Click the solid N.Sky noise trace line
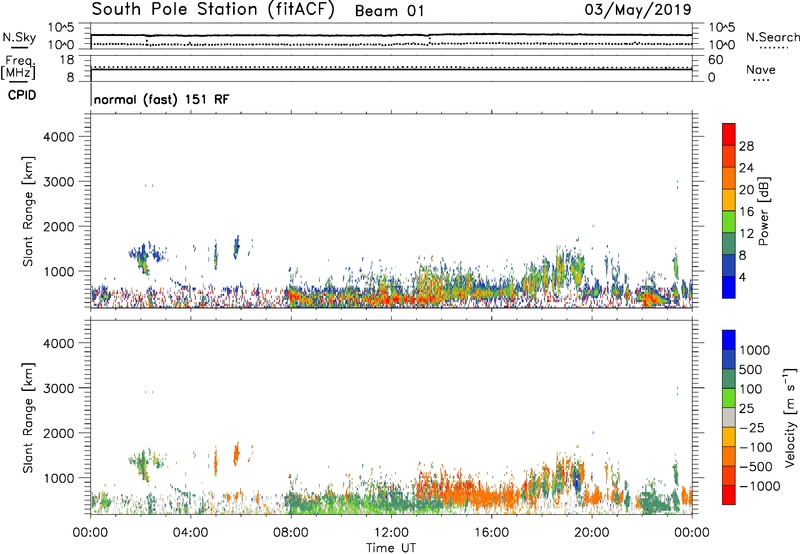The height and width of the screenshot is (554, 800). [391, 35]
